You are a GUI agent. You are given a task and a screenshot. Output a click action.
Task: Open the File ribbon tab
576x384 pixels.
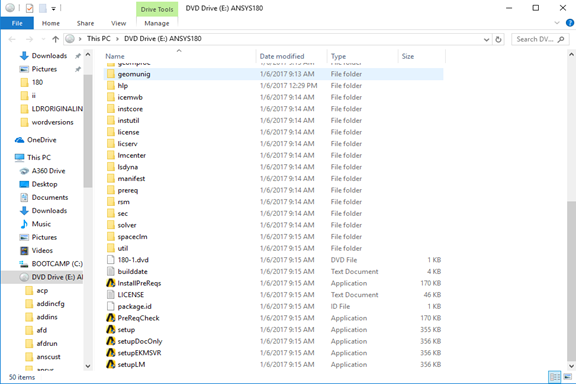pyautogui.click(x=17, y=23)
